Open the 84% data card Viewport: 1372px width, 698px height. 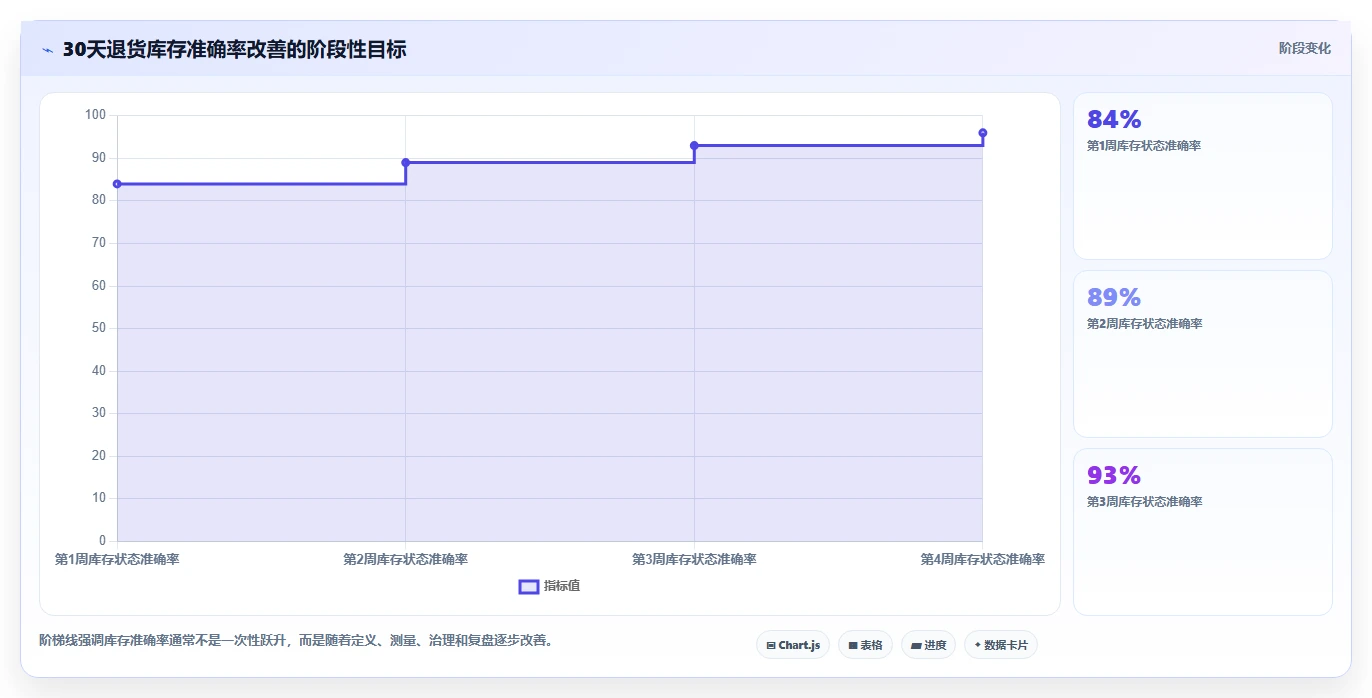pos(1202,176)
